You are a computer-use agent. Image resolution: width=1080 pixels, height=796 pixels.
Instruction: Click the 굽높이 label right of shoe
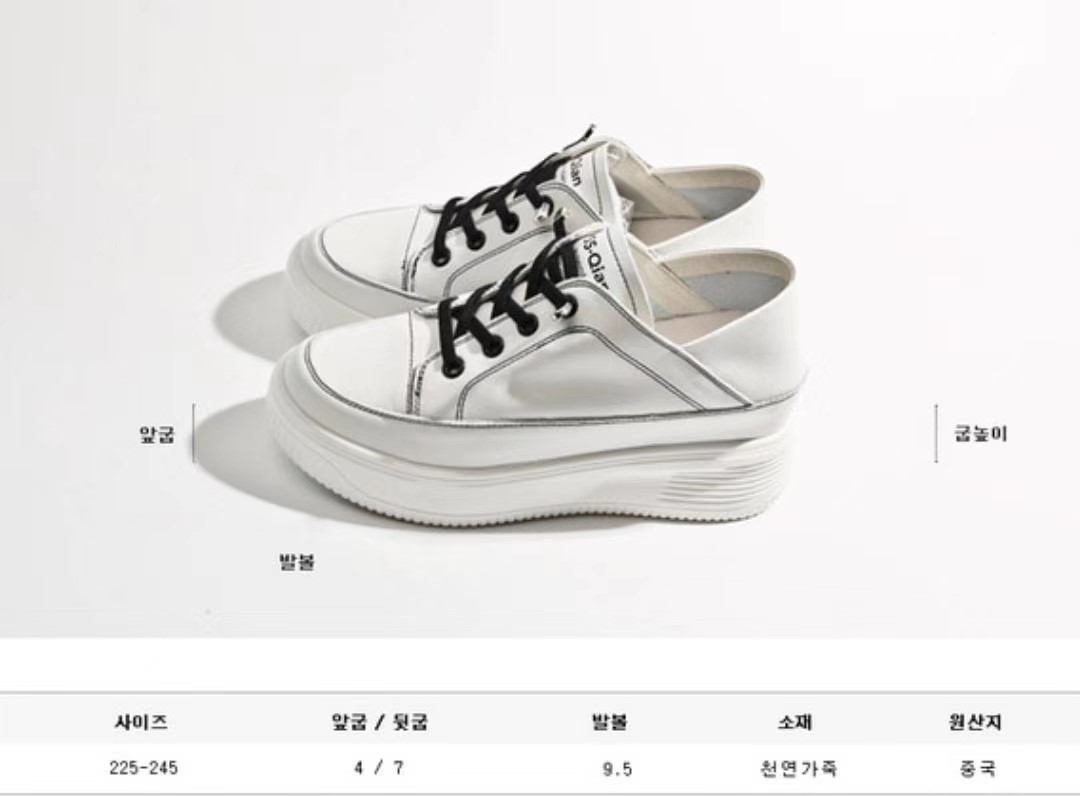(981, 434)
